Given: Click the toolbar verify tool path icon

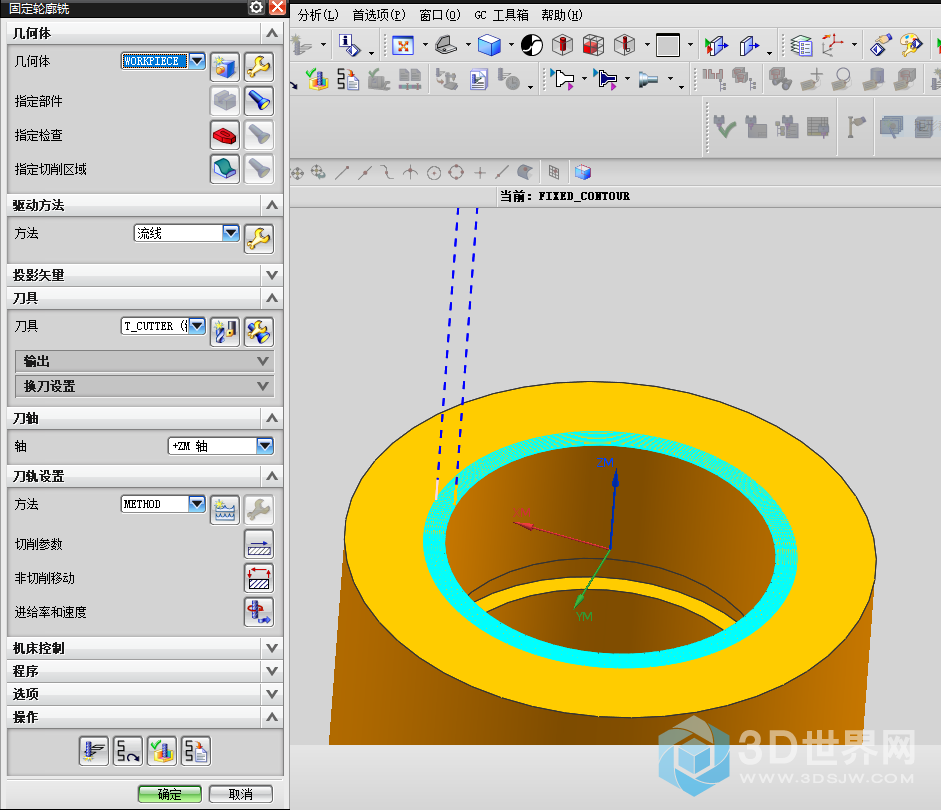Looking at the screenshot, I should [317, 79].
